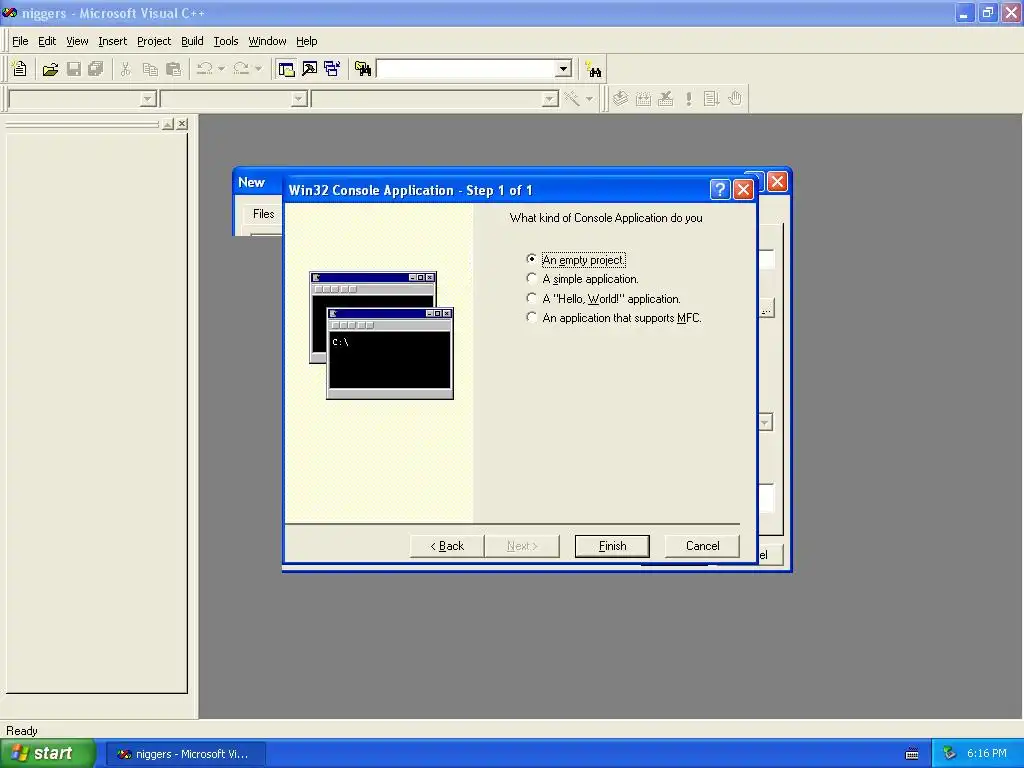Click the browse '...' button in New dialog
Image resolution: width=1024 pixels, height=768 pixels.
coord(766,308)
